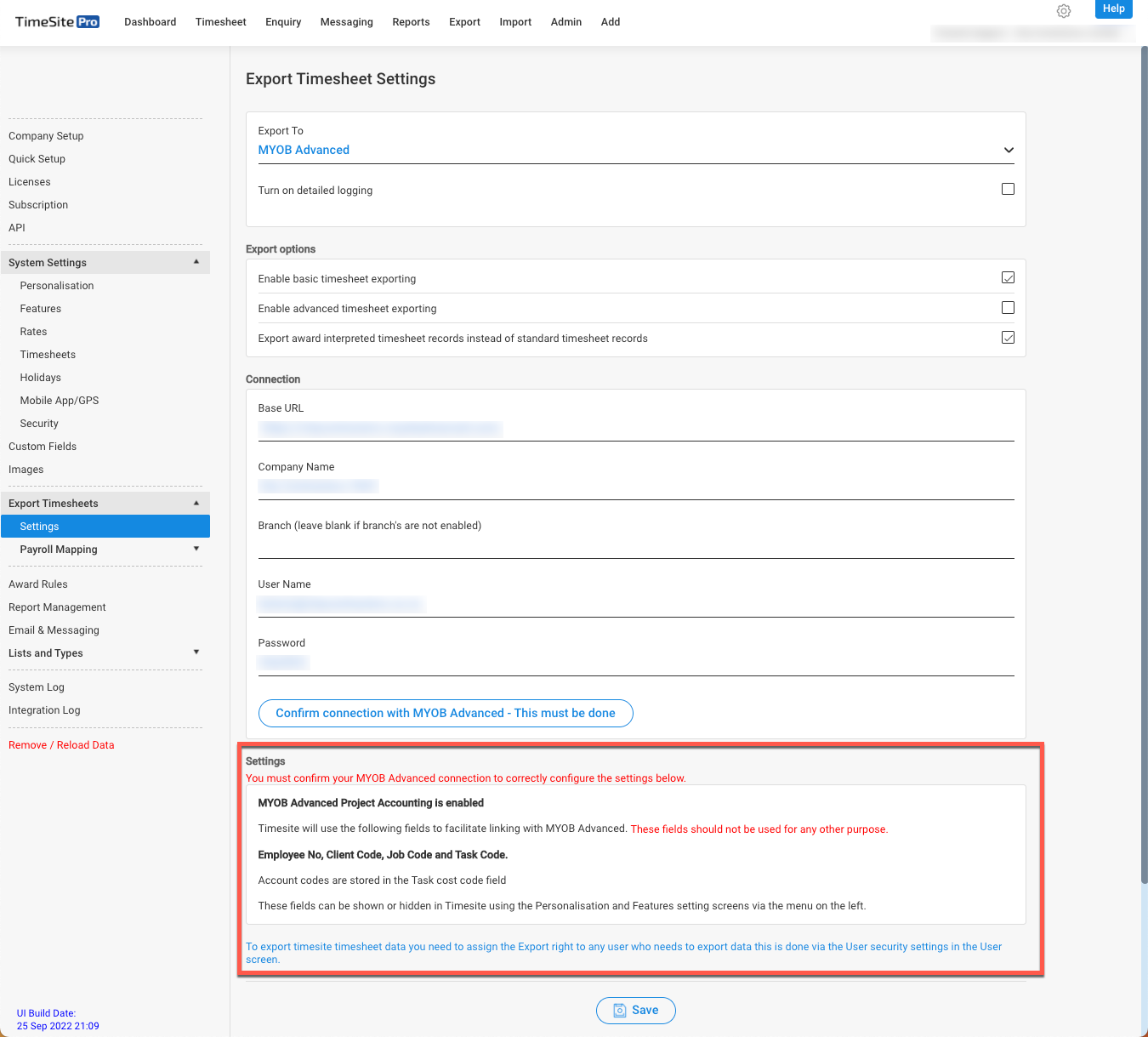Screen dimensions: 1148x1037
Task: Click the page vertical scrollbar
Action: coord(1144,465)
